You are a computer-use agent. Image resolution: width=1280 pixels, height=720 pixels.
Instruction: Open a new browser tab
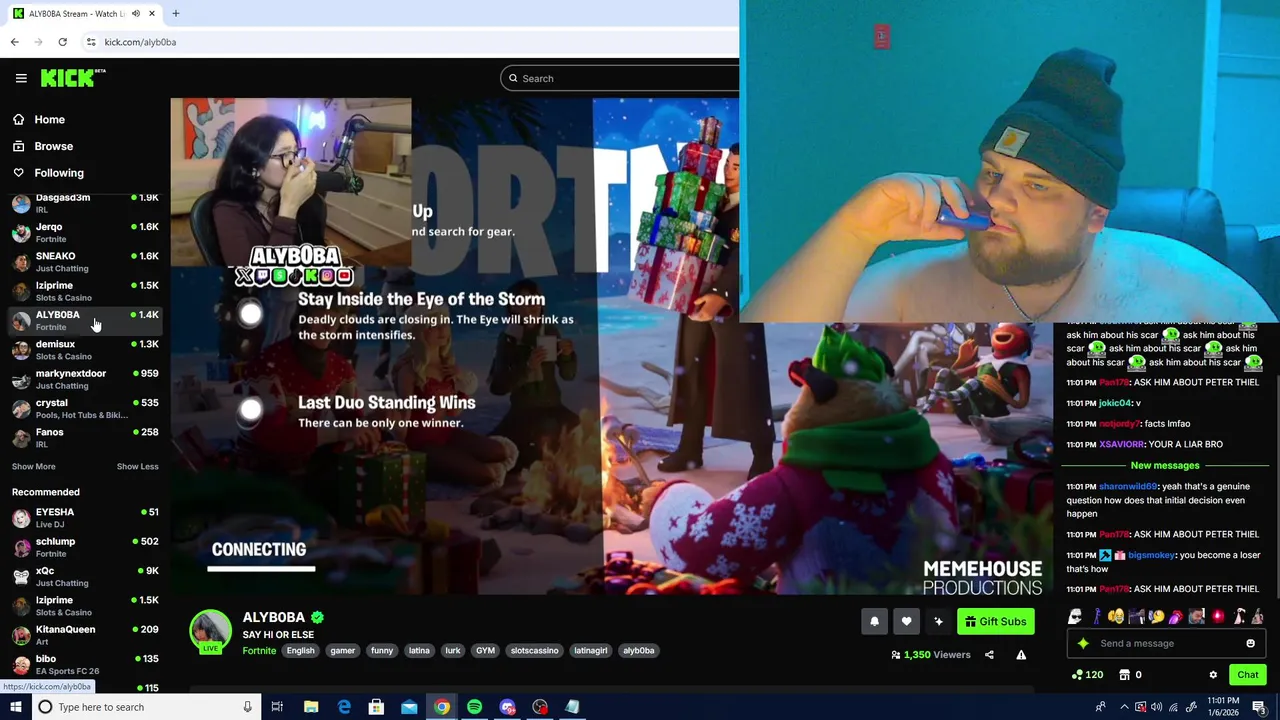[x=175, y=14]
